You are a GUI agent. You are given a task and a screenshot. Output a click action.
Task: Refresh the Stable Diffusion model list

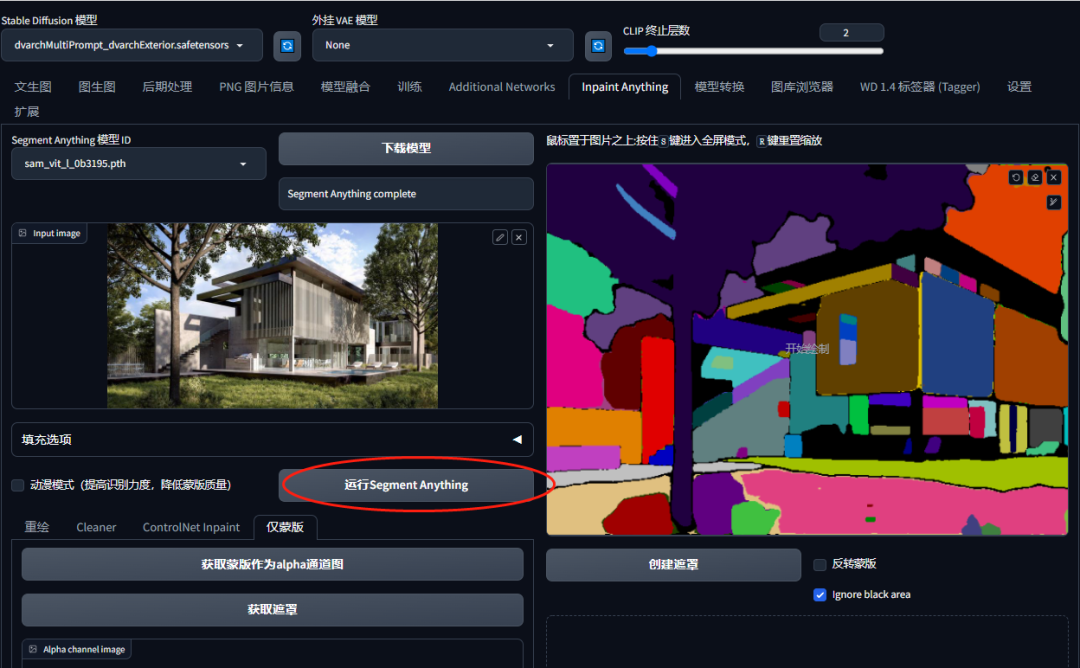click(287, 45)
